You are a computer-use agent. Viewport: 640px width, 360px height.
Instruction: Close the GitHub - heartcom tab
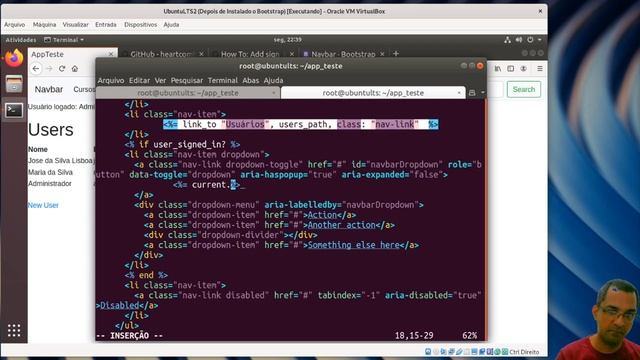[x=201, y=54]
